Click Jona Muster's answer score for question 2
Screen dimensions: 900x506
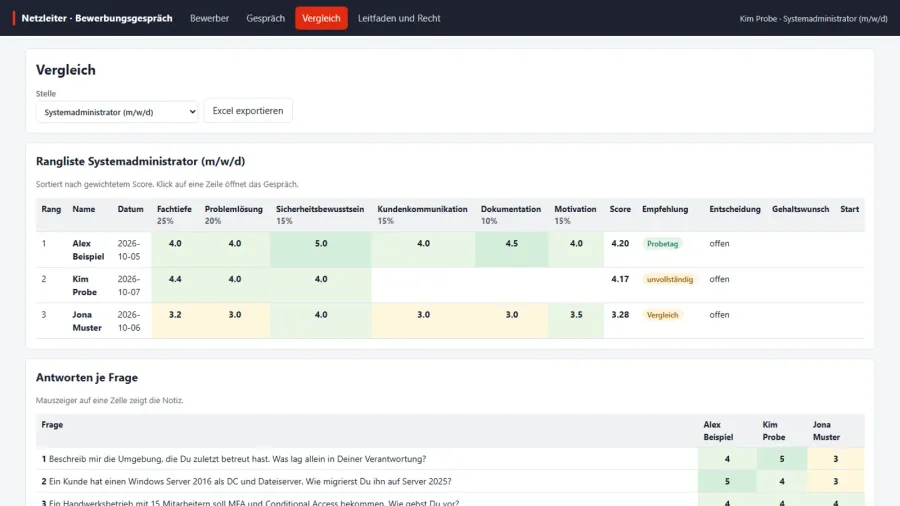click(x=836, y=481)
